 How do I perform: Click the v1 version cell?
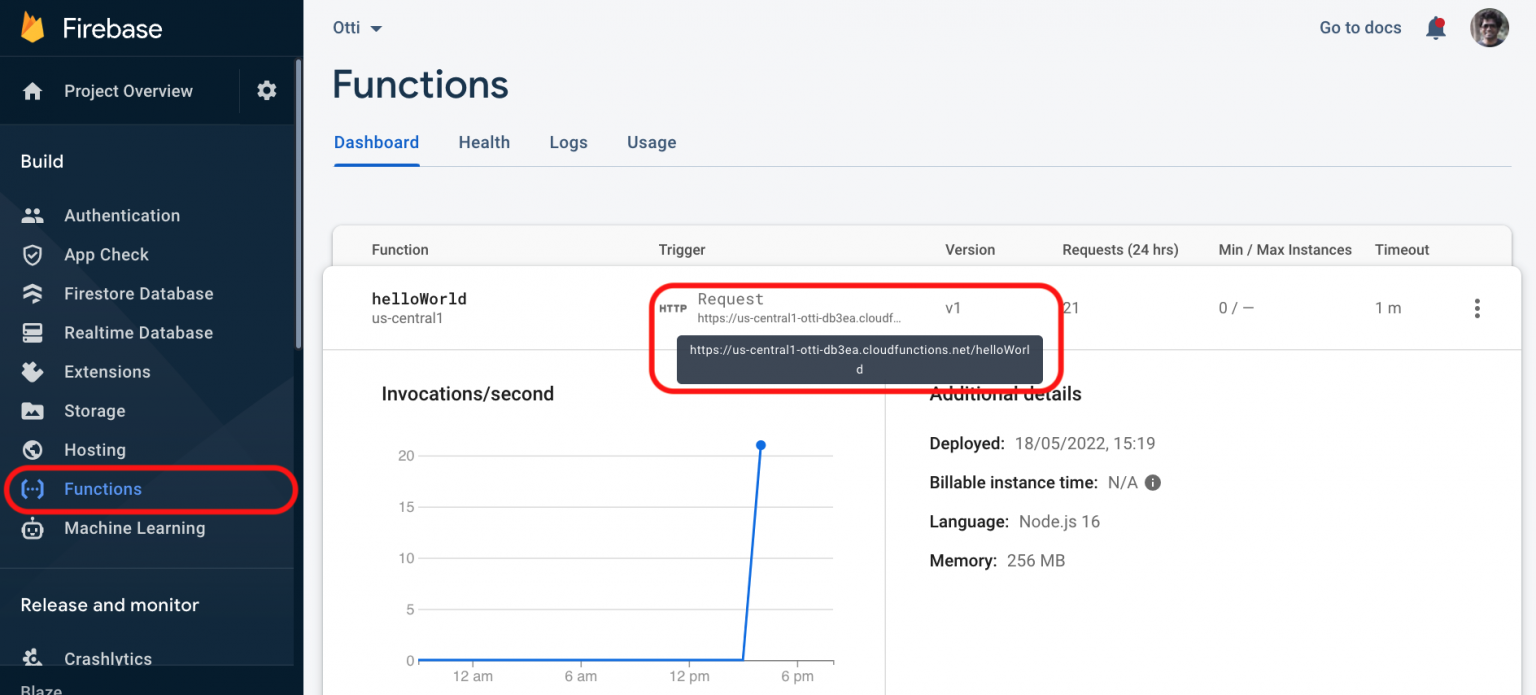click(x=953, y=308)
